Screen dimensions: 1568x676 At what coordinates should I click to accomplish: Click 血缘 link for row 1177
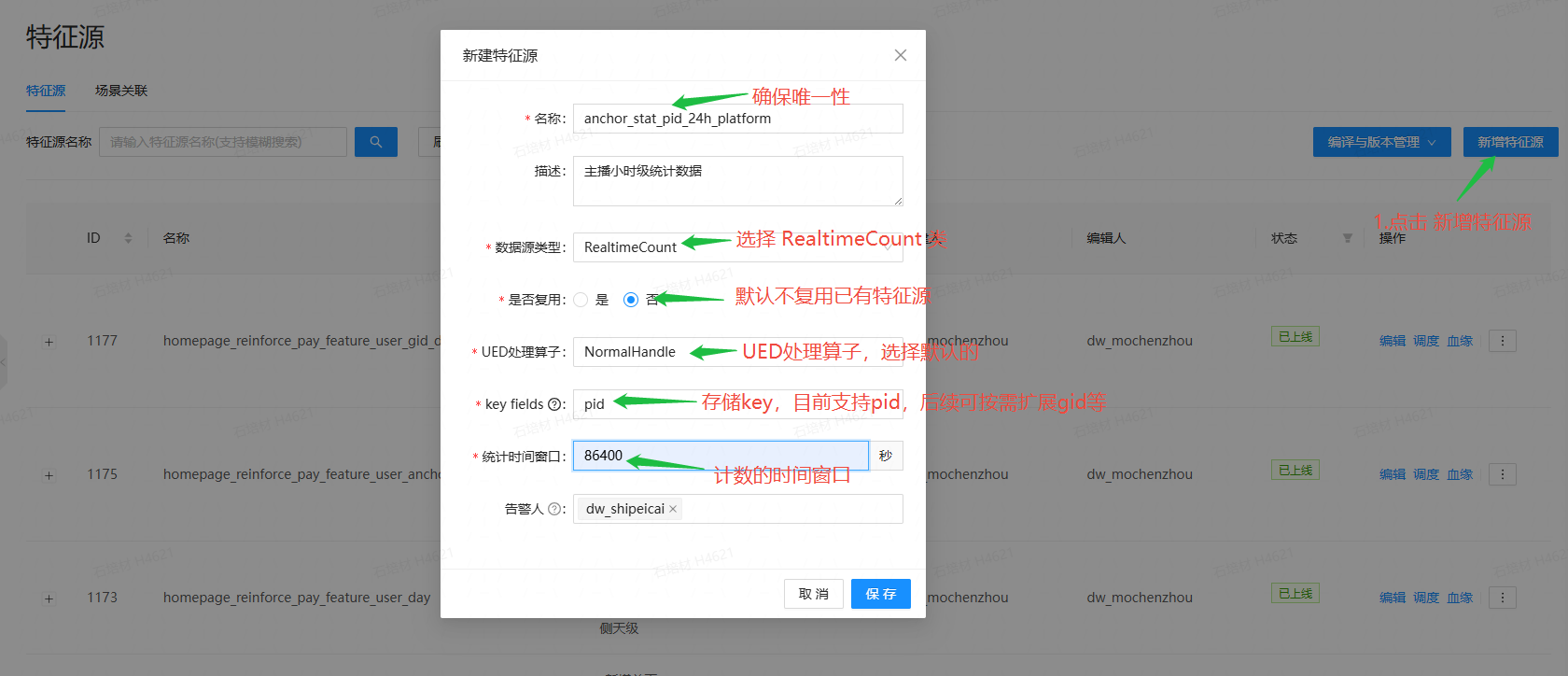[1460, 341]
